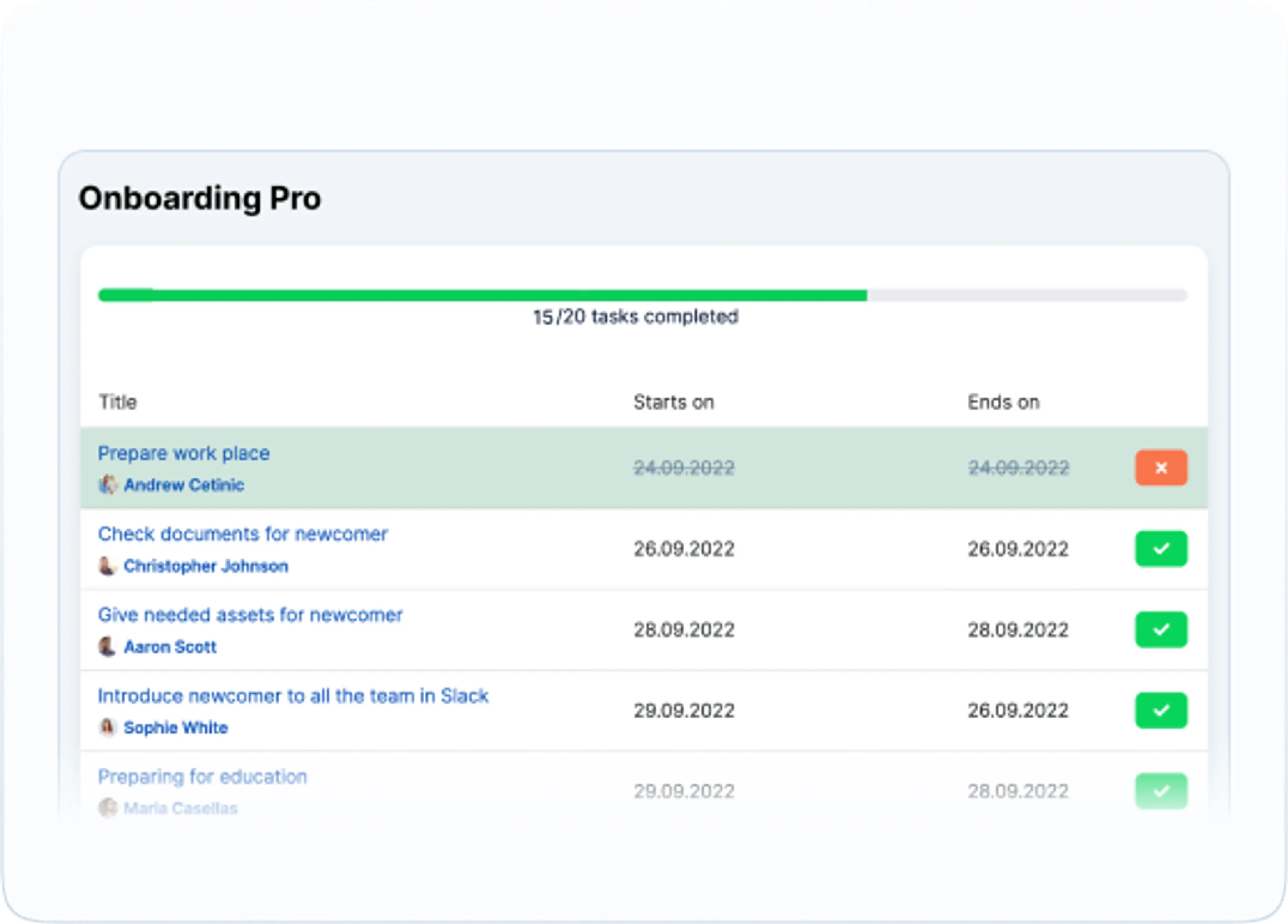Open Sophie White's avatar
The height and width of the screenshot is (924, 1288).
click(x=107, y=727)
